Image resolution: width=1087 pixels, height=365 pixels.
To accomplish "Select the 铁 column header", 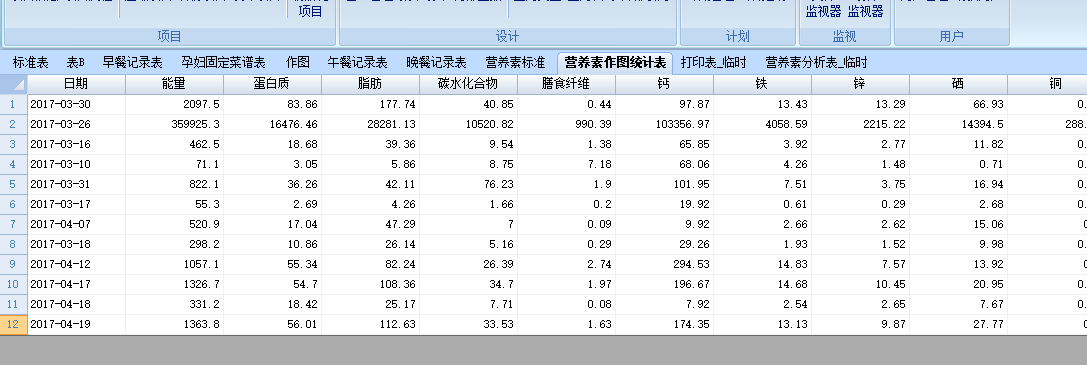I will (762, 84).
